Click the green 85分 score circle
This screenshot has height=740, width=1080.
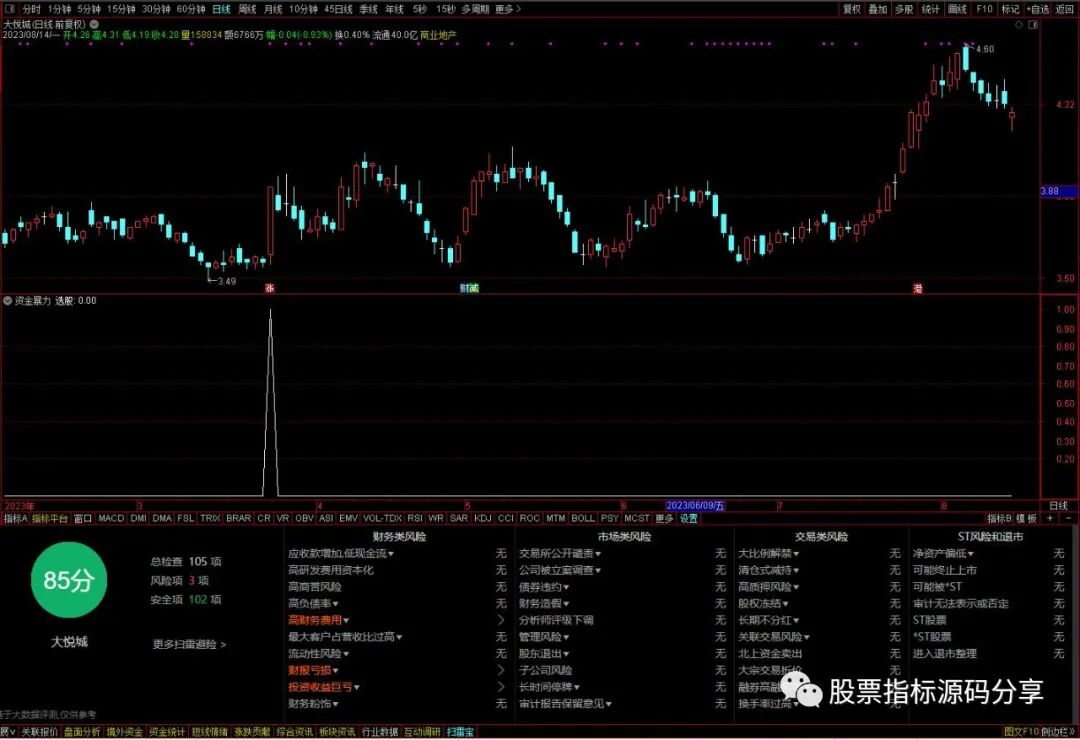tap(69, 580)
